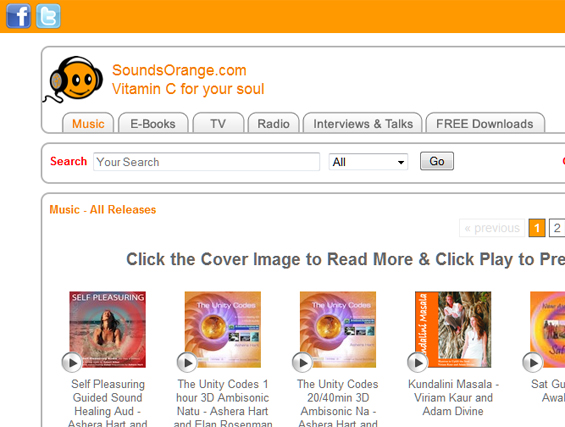Play preview of Sat Gu album
Screen dimensions: 565x427
coord(533,362)
